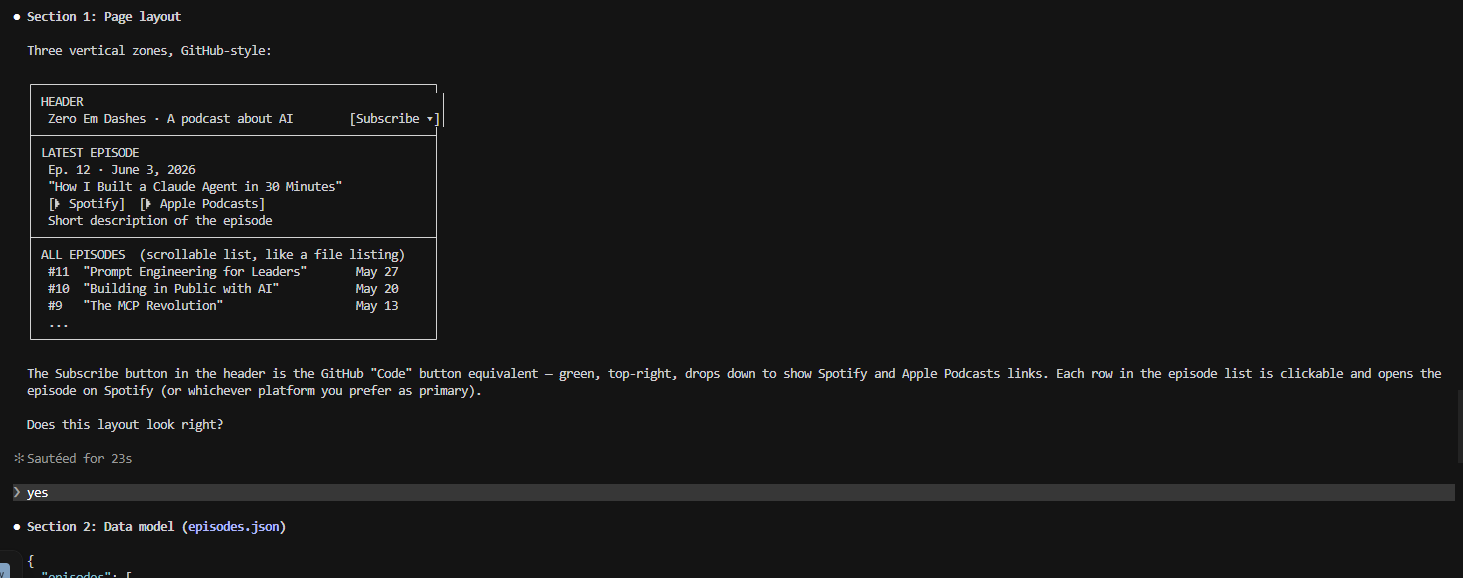
Task: Click the ALL EPISODES label
Action: [x=83, y=255]
